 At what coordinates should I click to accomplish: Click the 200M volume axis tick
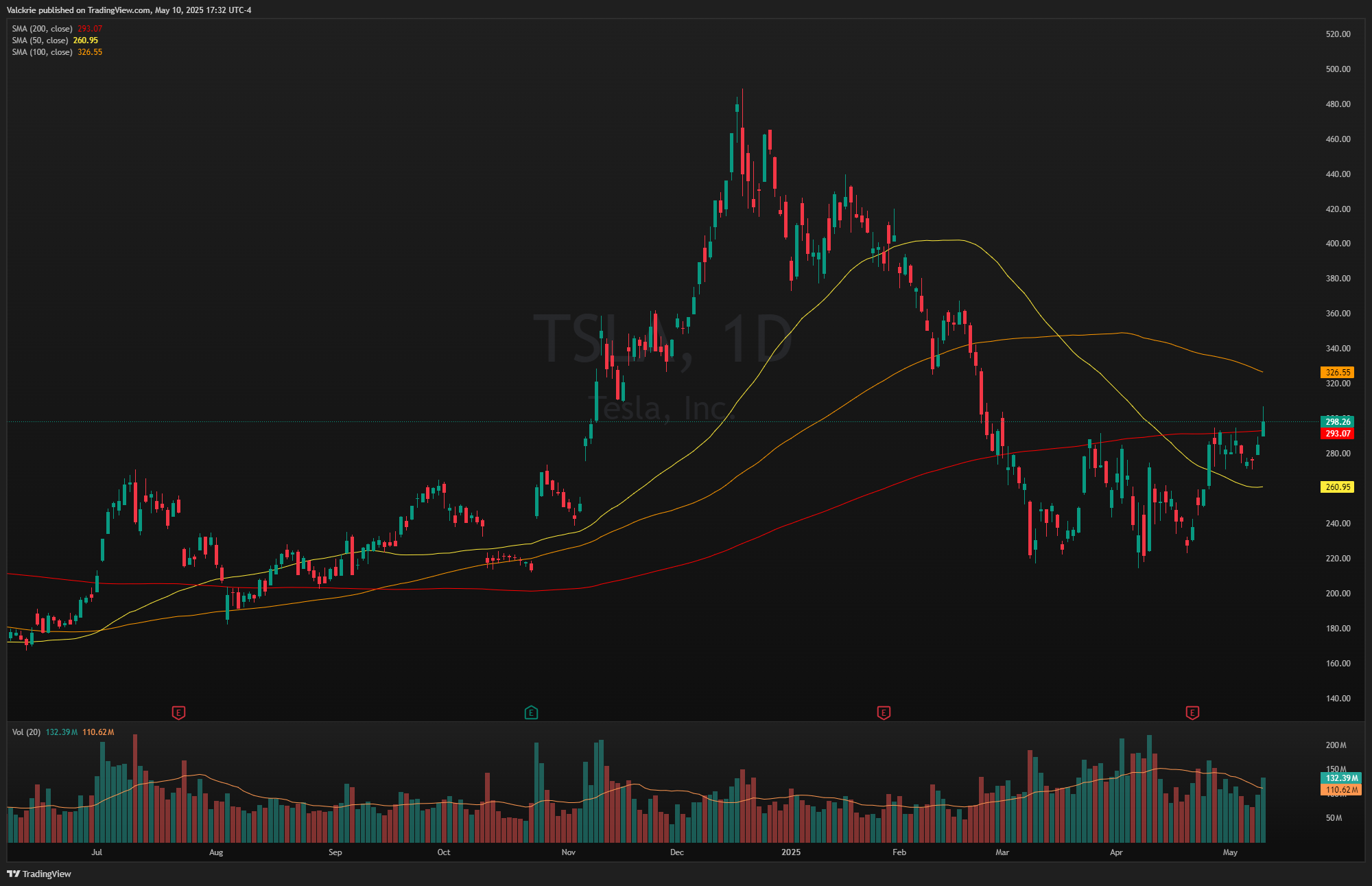[1336, 745]
